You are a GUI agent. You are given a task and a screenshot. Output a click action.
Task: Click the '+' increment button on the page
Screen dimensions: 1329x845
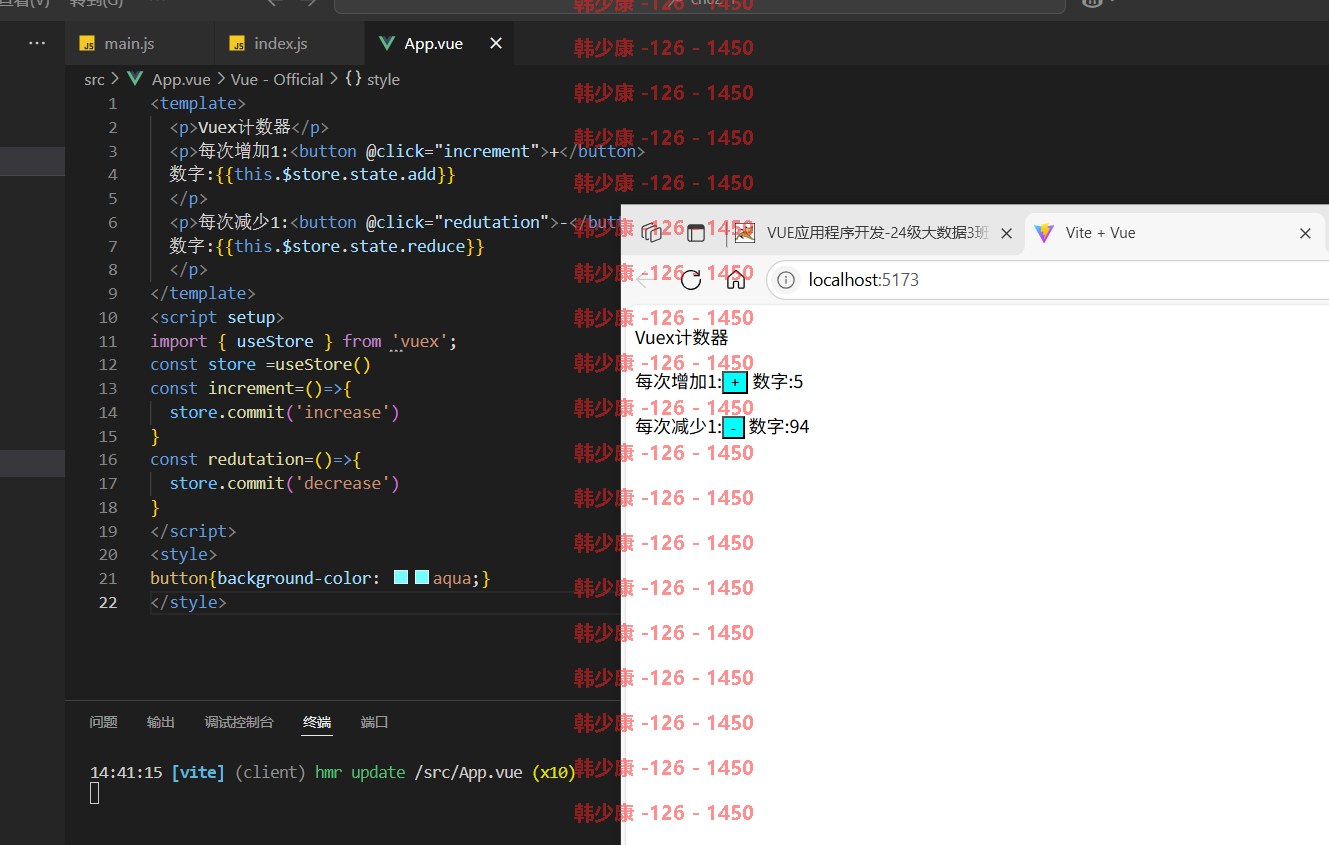tap(735, 383)
